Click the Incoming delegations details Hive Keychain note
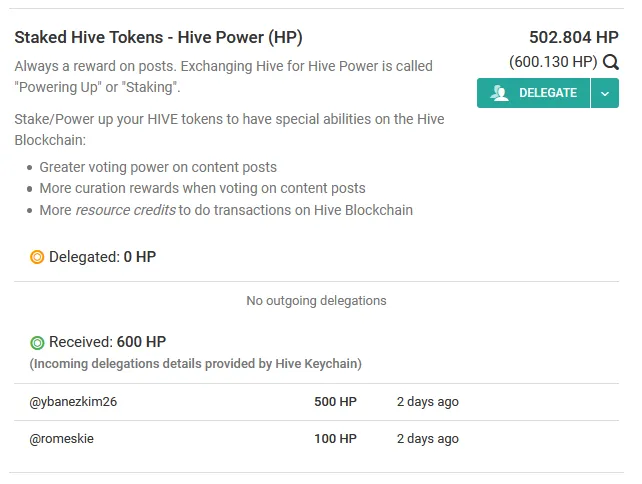Image resolution: width=642 pixels, height=484 pixels. [195, 364]
